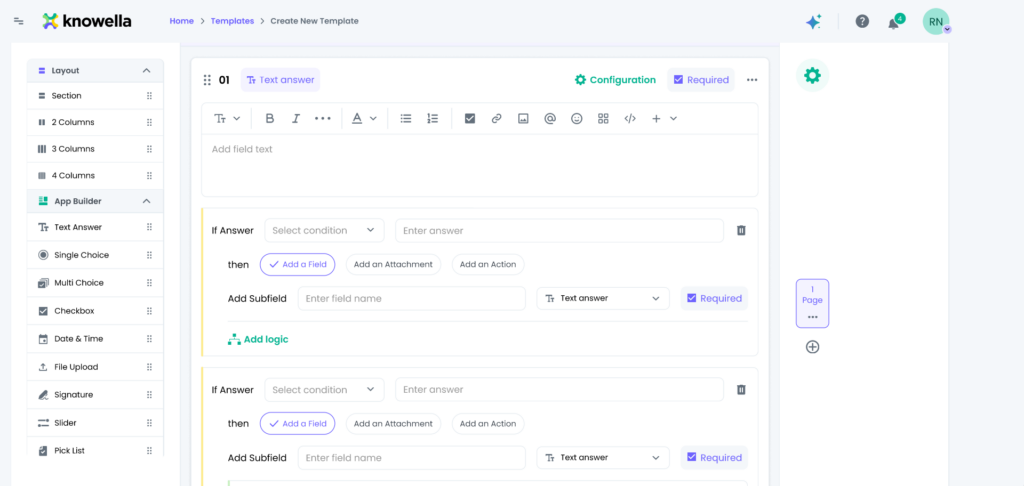Click the green settings gear icon

[x=812, y=76]
